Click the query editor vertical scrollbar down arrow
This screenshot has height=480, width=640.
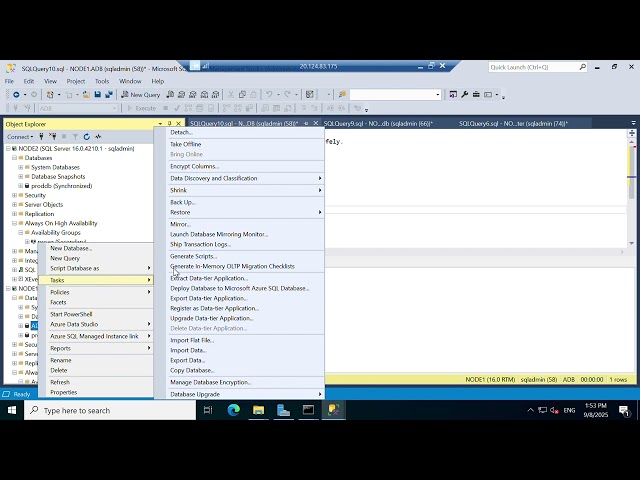[631, 243]
